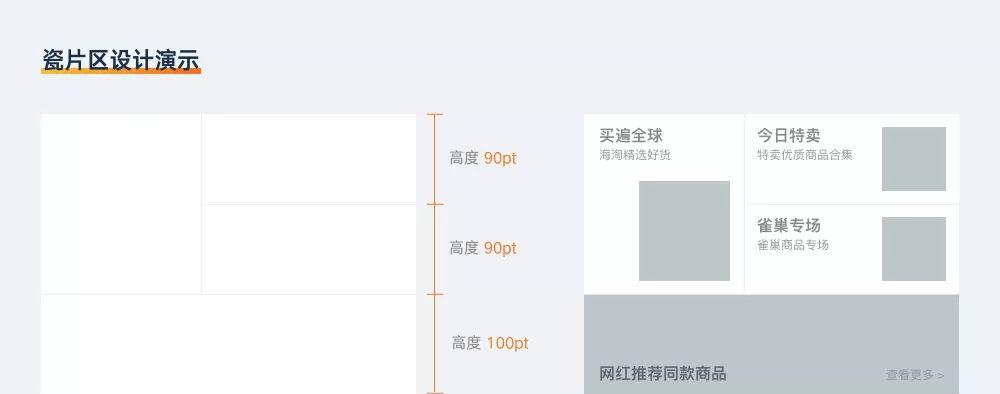Click the 海淘精选好货 subtitle
The image size is (1000, 394).
635,155
